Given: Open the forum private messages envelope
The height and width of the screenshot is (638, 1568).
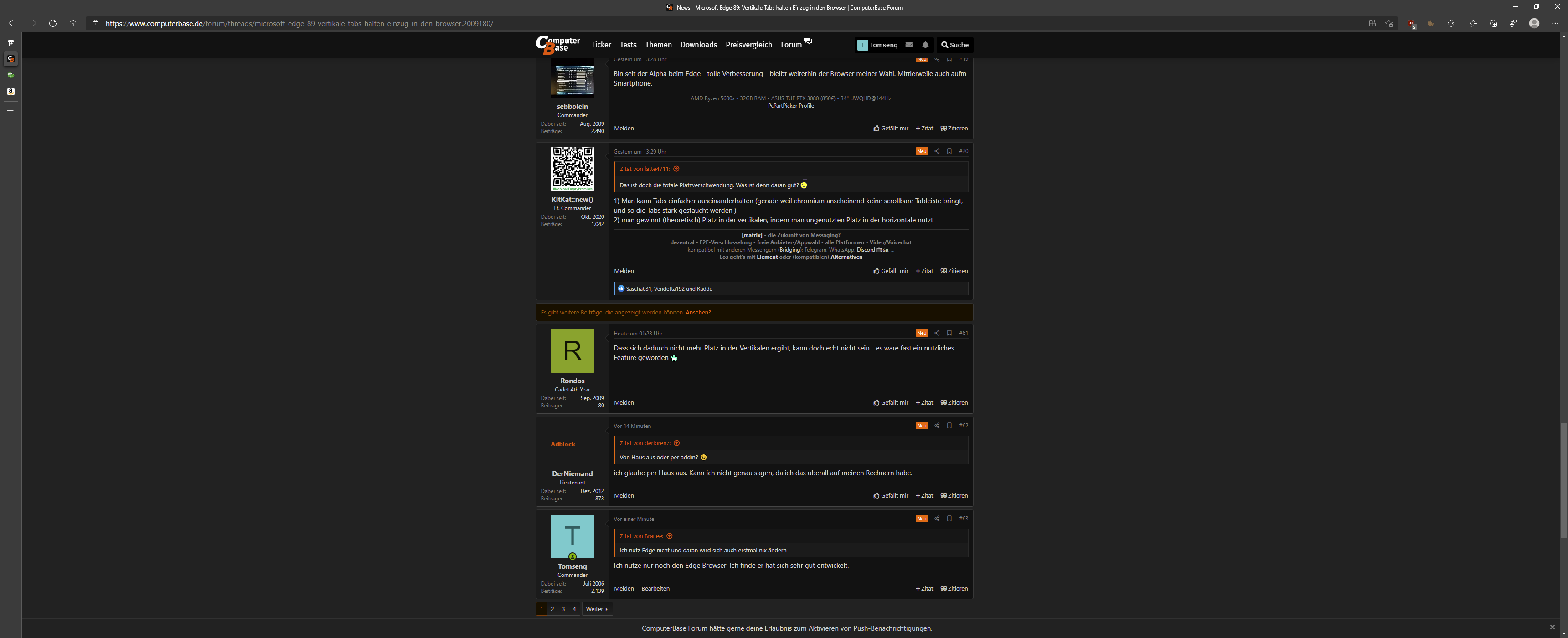Looking at the screenshot, I should pyautogui.click(x=909, y=45).
